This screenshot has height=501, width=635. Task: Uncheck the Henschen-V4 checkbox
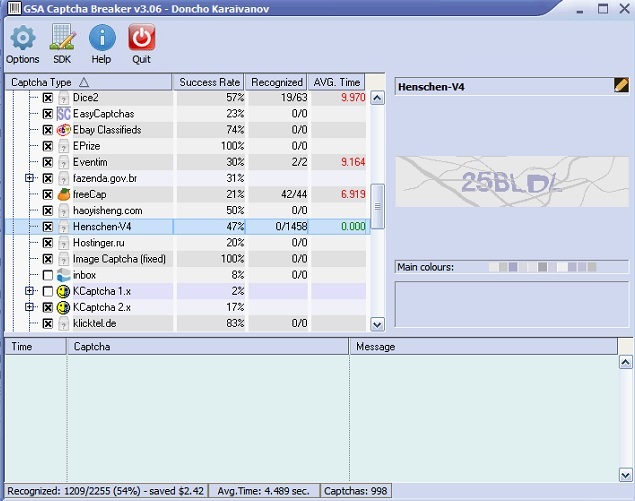(48, 227)
